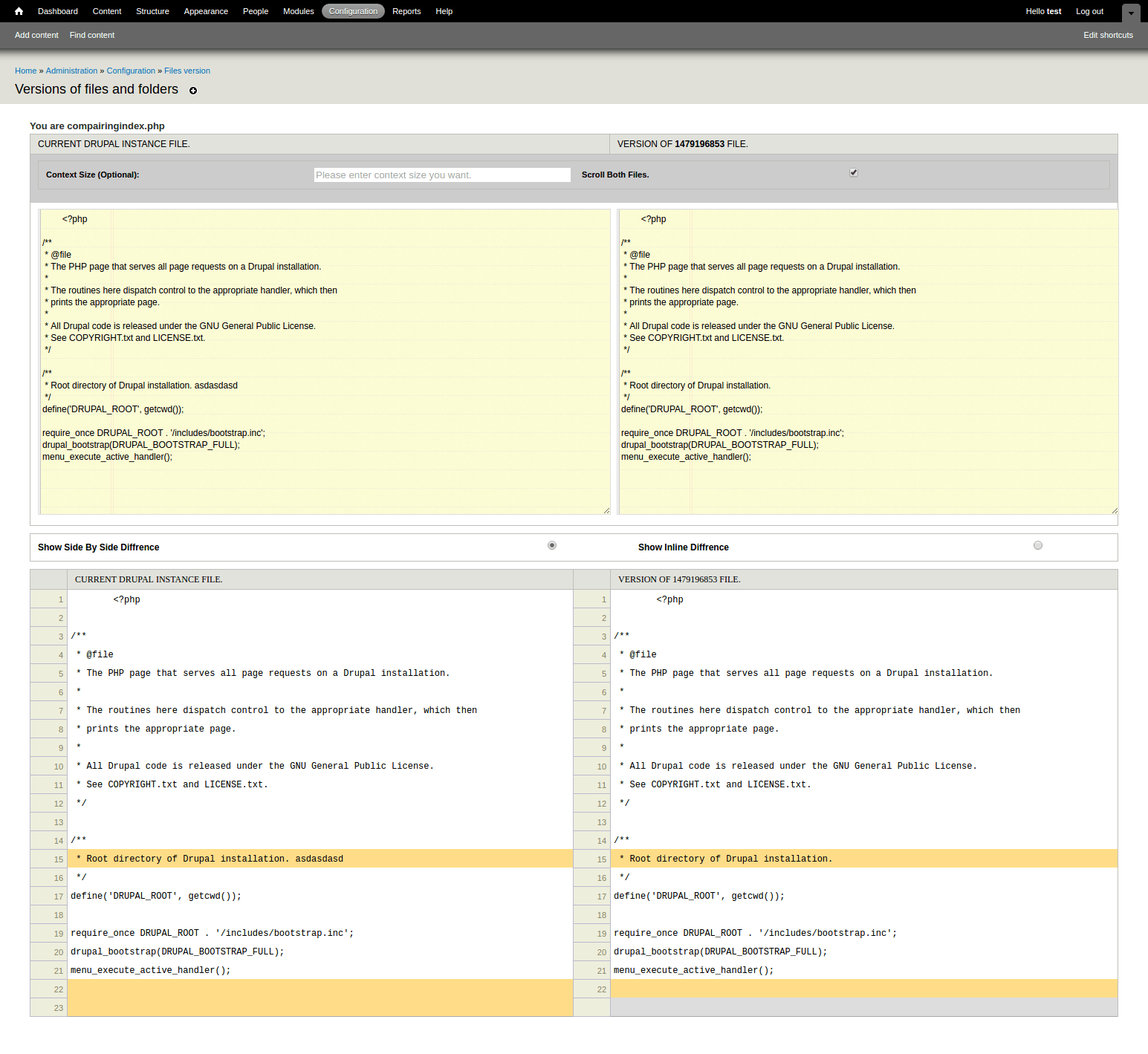
Task: Click the 'Show Side By Side Diffrence' label
Action: (x=98, y=547)
